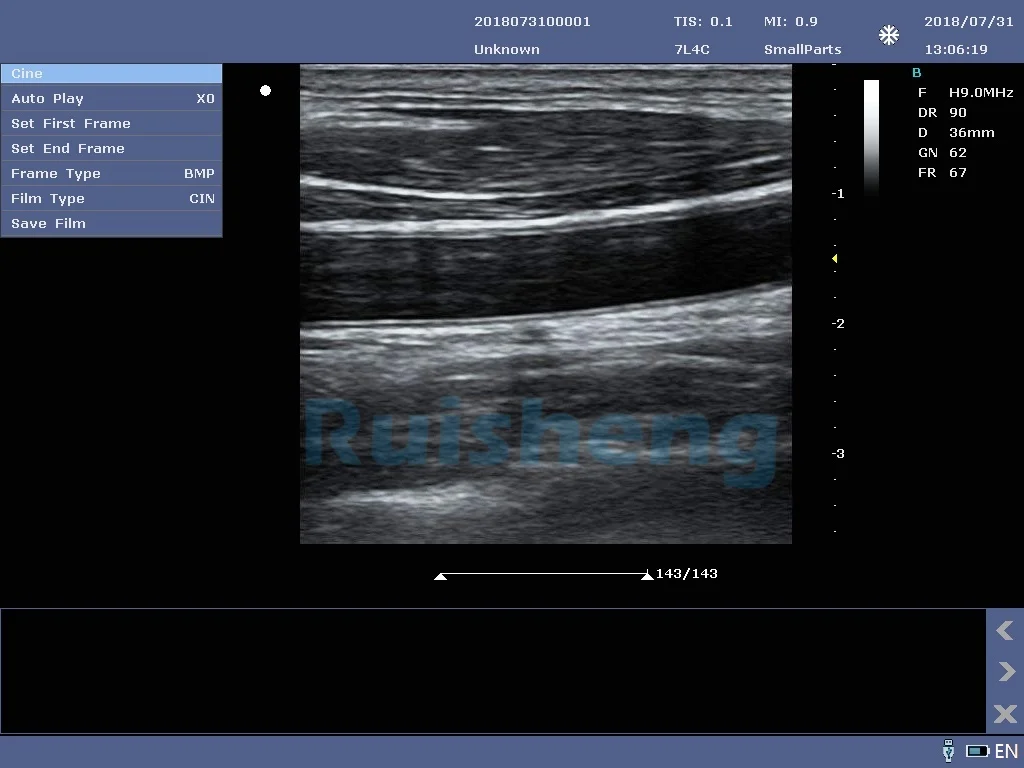Click the frame counter 143/143
This screenshot has width=1024, height=768.
point(686,573)
